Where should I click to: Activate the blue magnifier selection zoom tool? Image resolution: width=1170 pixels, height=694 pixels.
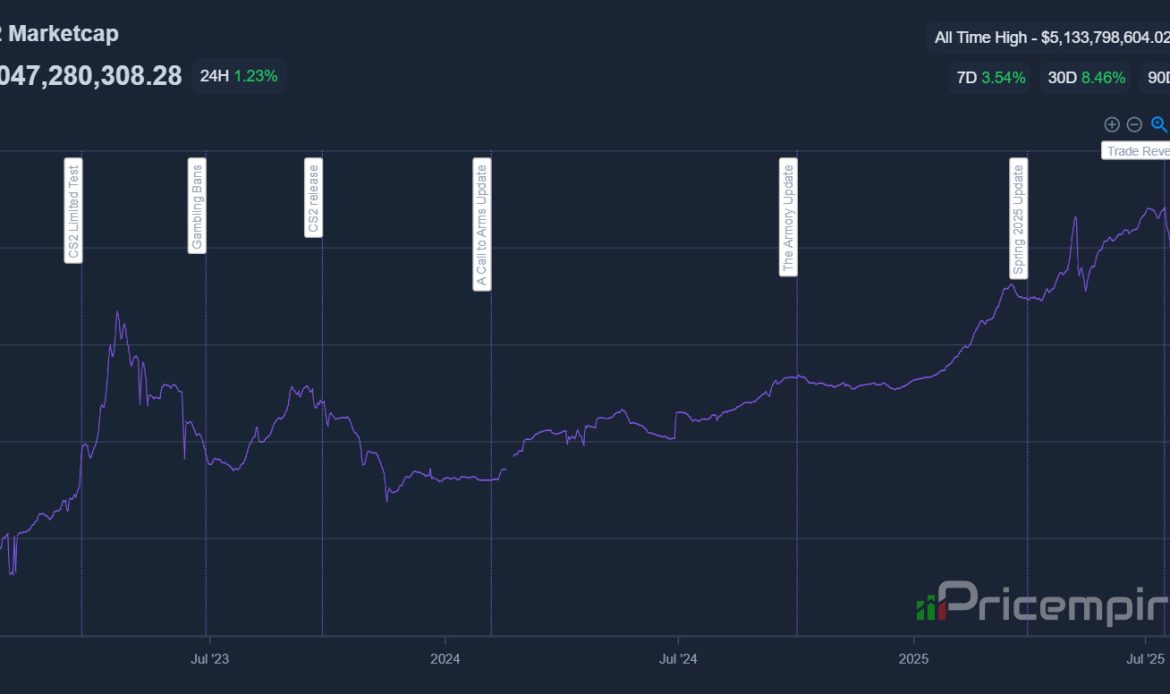click(1159, 124)
